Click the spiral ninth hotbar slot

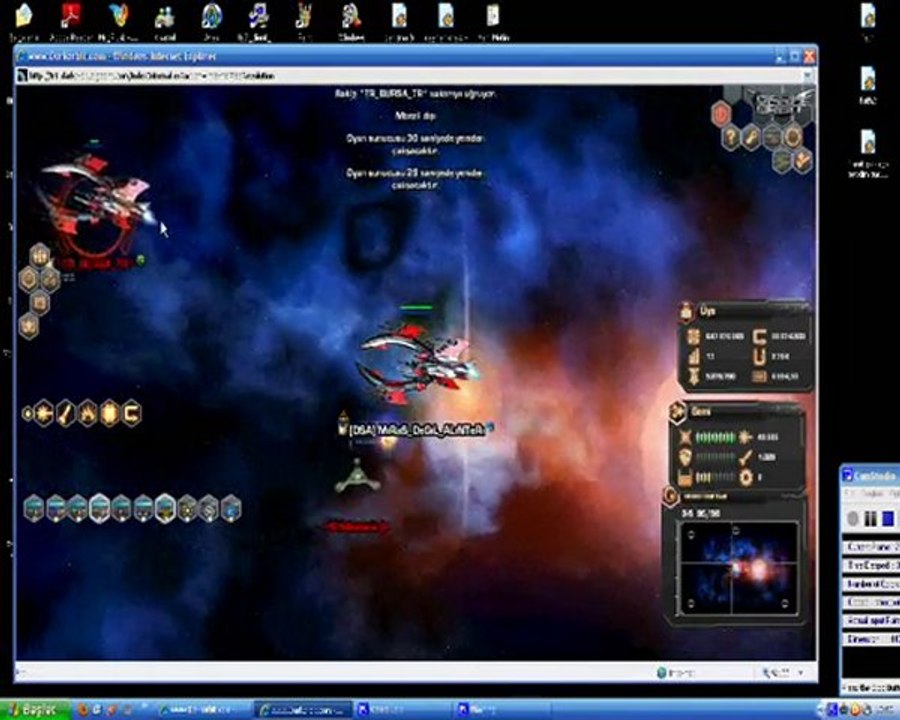click(x=208, y=508)
